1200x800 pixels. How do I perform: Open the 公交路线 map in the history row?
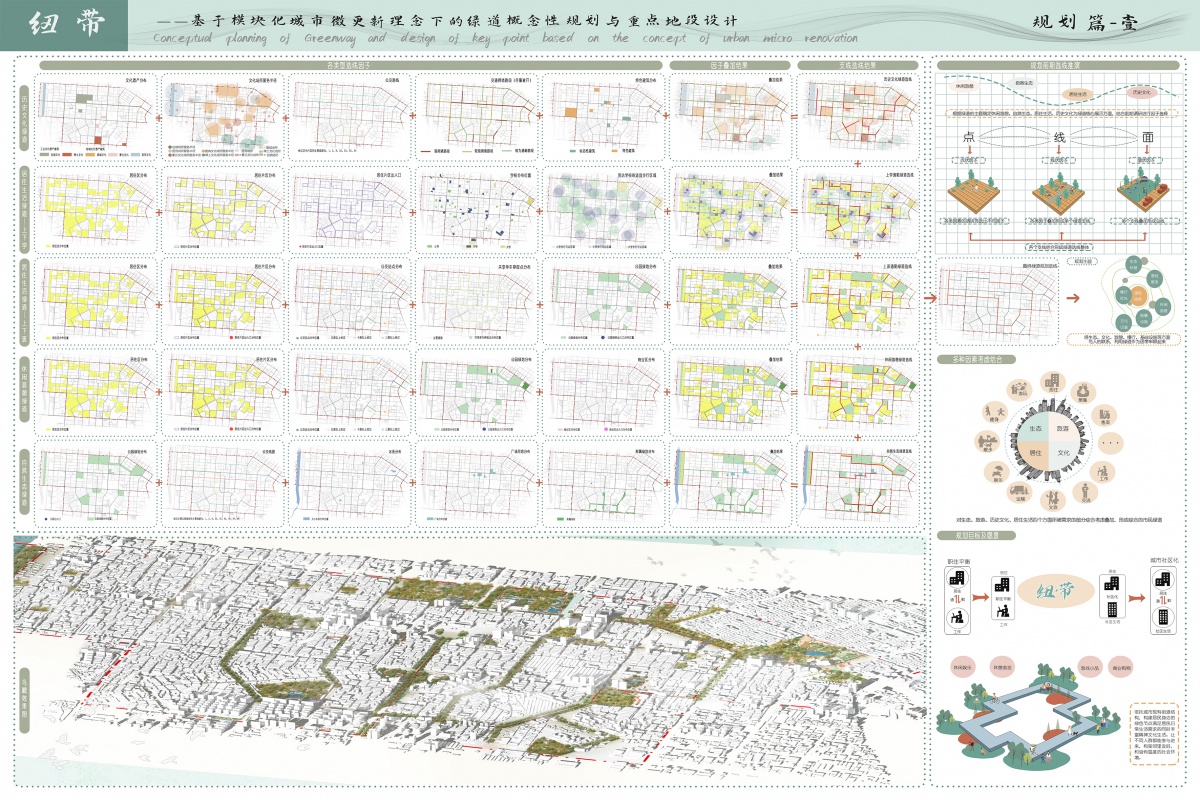[x=350, y=115]
